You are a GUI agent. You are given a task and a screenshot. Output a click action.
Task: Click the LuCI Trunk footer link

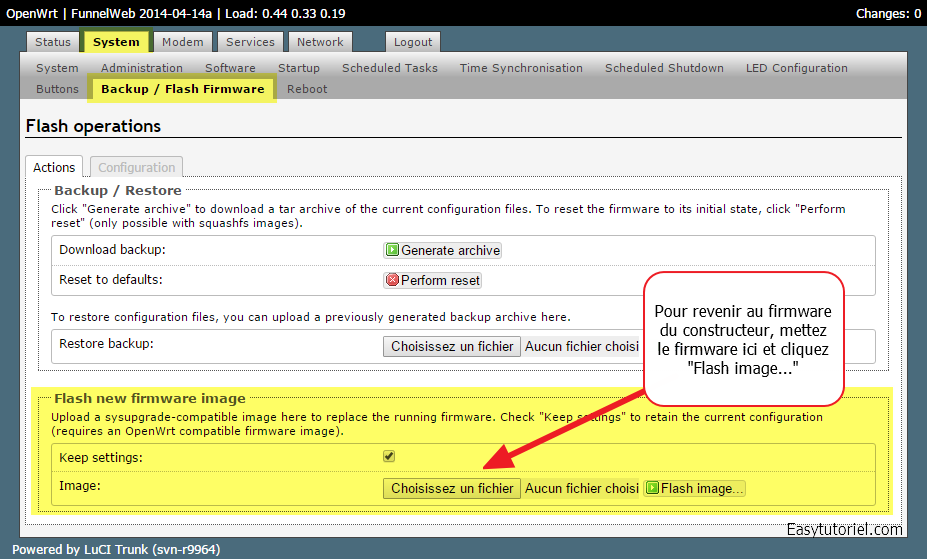tap(116, 550)
